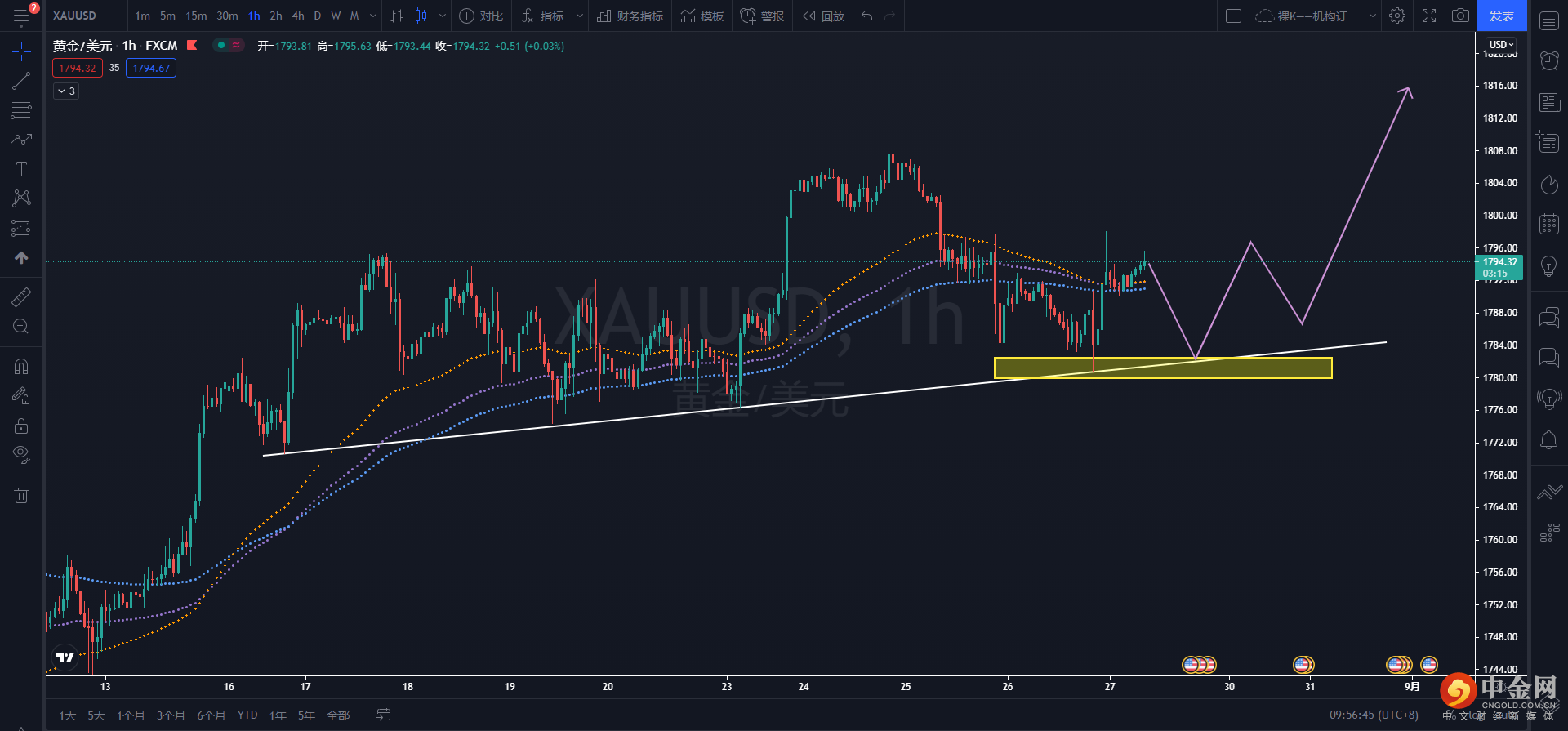Expand the saved layout dropdown arrow

(x=1373, y=16)
